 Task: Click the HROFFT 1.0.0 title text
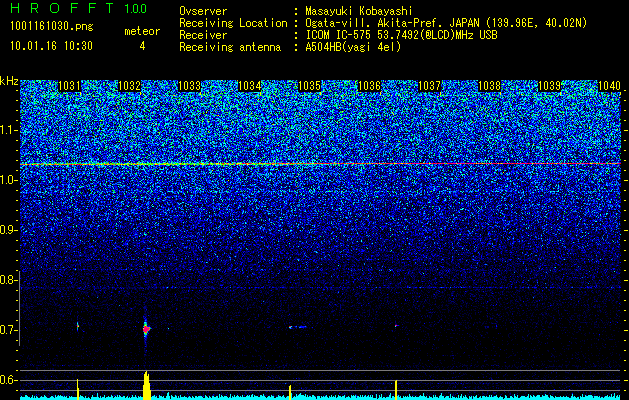coord(79,8)
